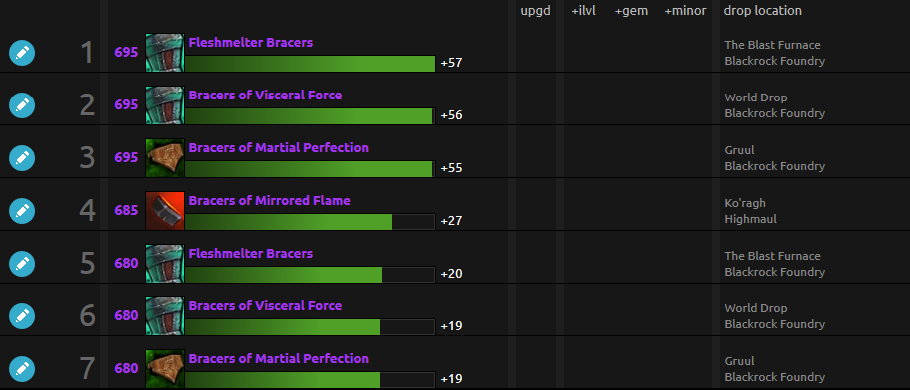
Task: Click the drop location column header
Action: [x=763, y=11]
